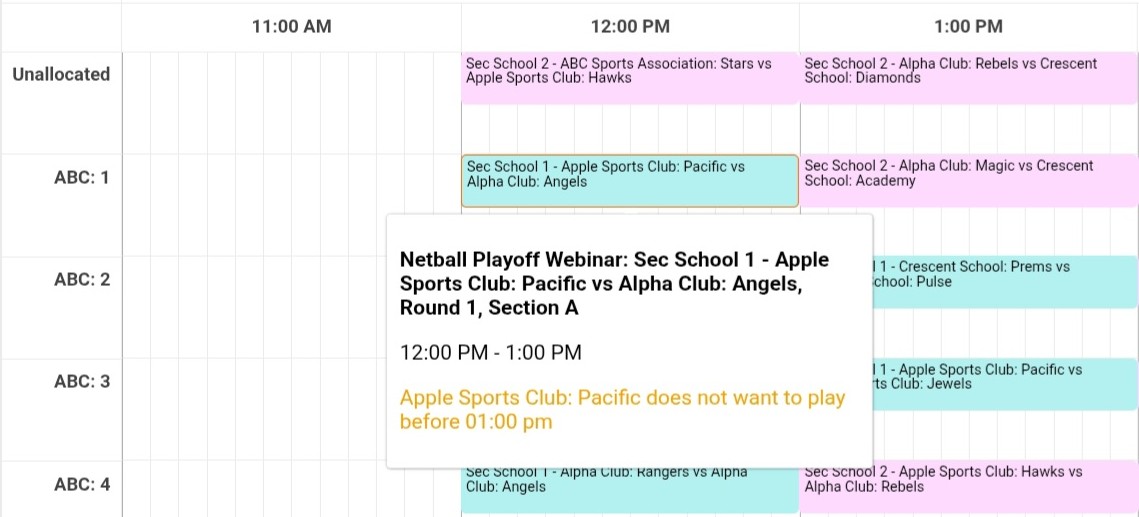Select the Stars vs Hawks unallocated match
This screenshot has height=517, width=1139.
click(630, 78)
